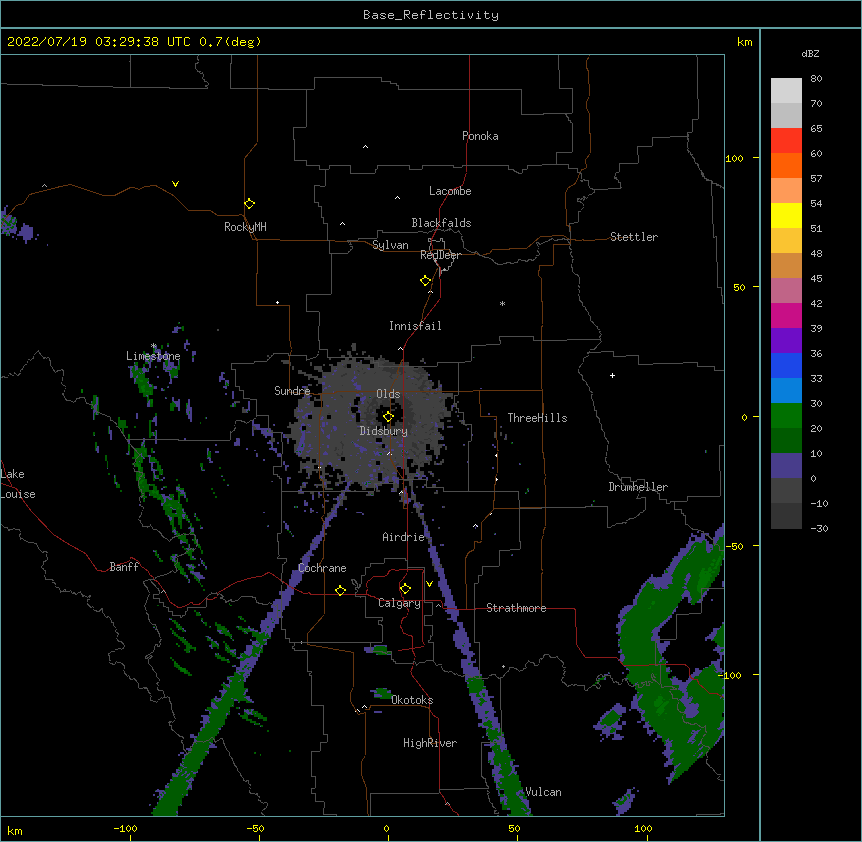Select the orange 60-57 dBZ legend swatch
The height and width of the screenshot is (842, 862).
click(786, 165)
